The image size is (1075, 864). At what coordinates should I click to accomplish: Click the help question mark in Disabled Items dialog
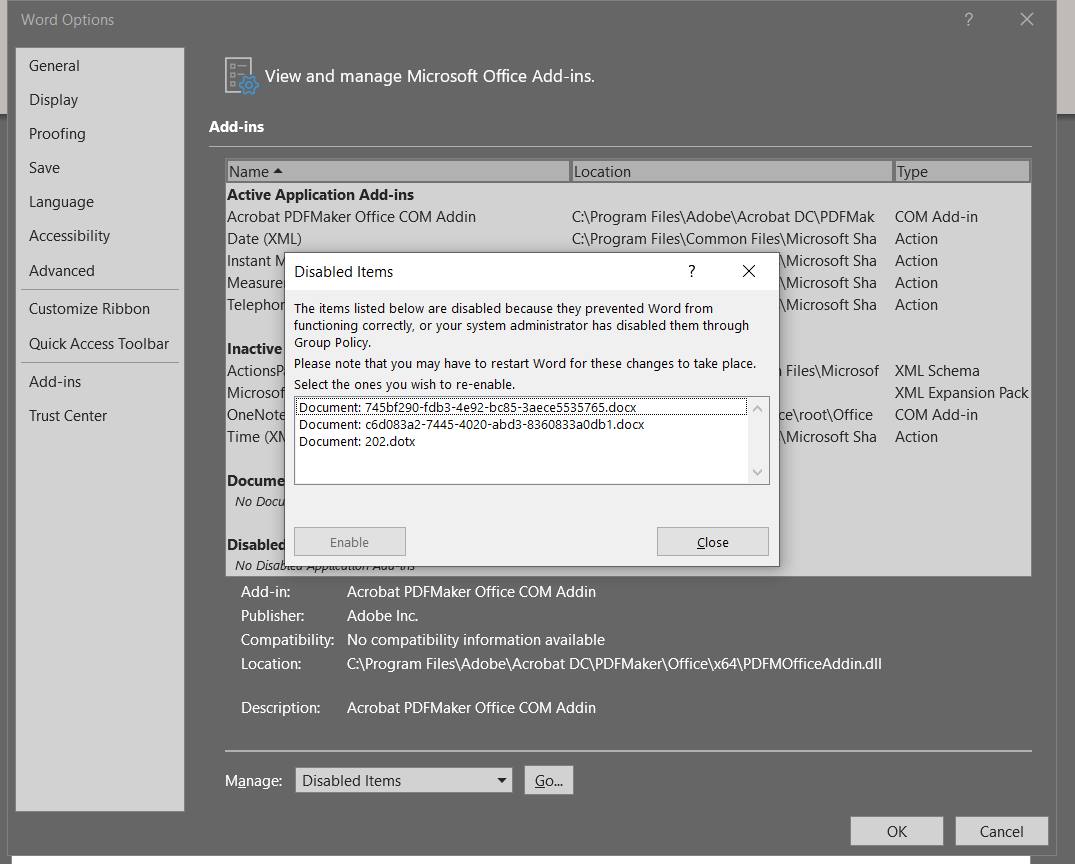(x=691, y=271)
